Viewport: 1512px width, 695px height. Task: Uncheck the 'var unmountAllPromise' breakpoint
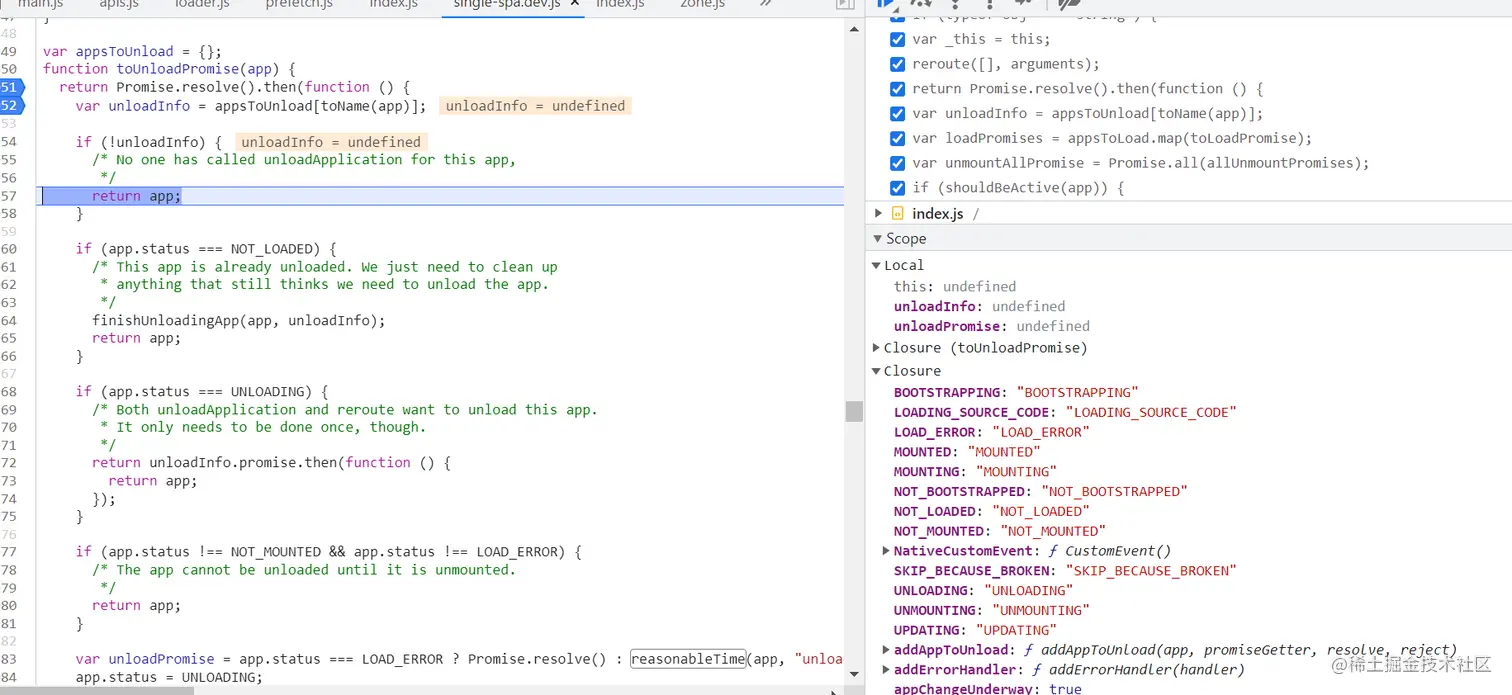[898, 163]
